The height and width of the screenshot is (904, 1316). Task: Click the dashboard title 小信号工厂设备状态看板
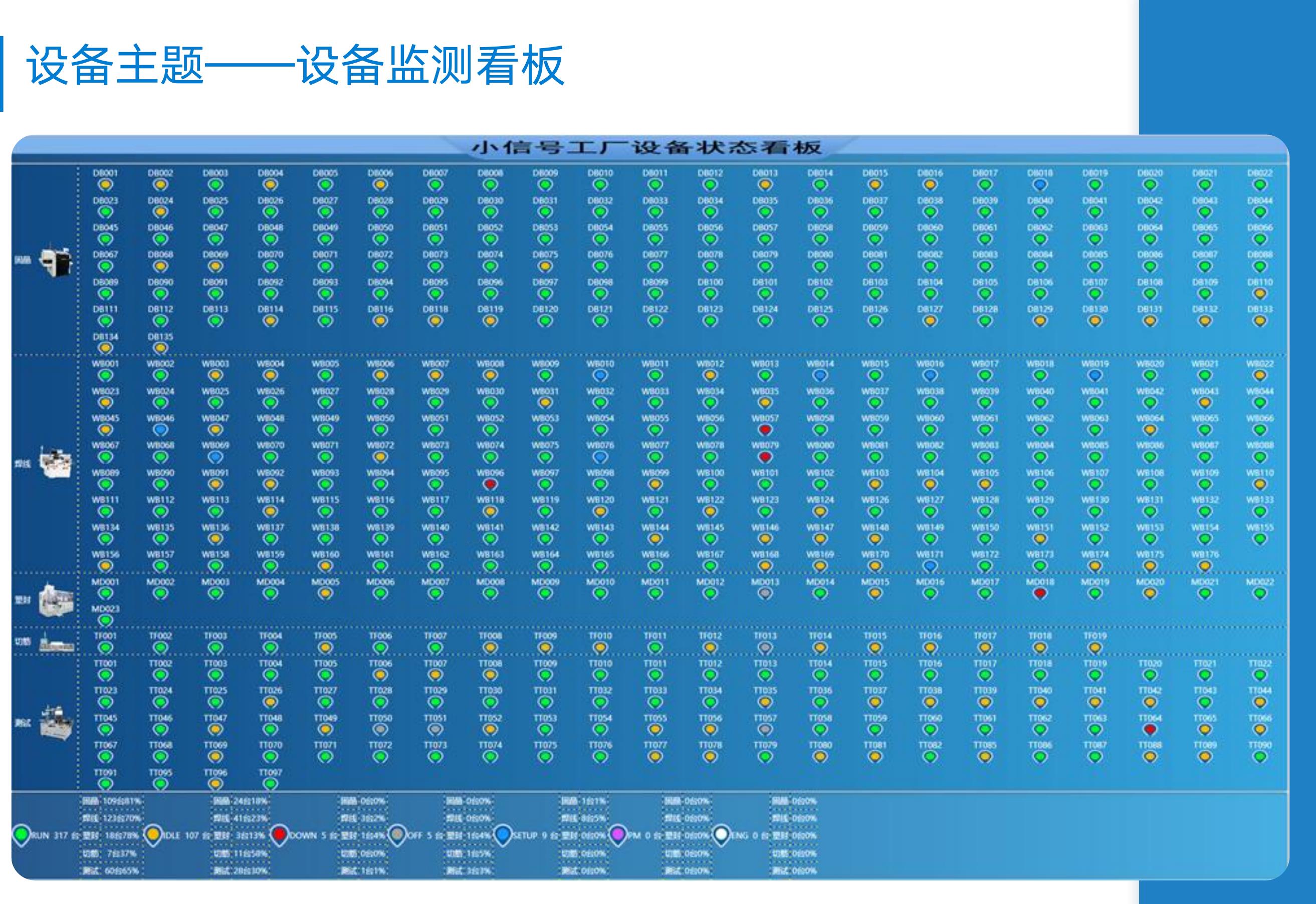point(647,148)
